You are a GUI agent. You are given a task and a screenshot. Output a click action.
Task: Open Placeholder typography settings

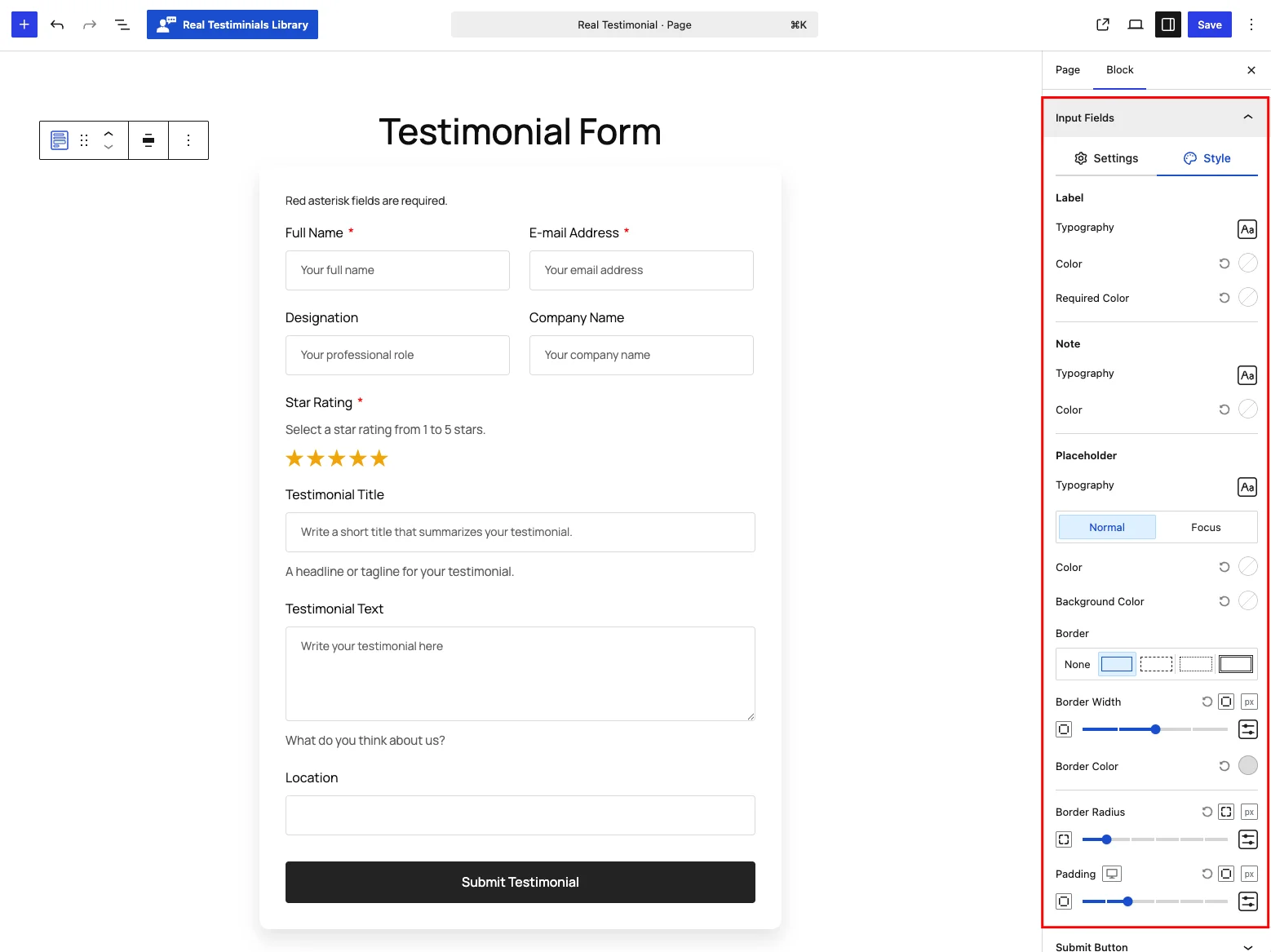click(x=1247, y=487)
